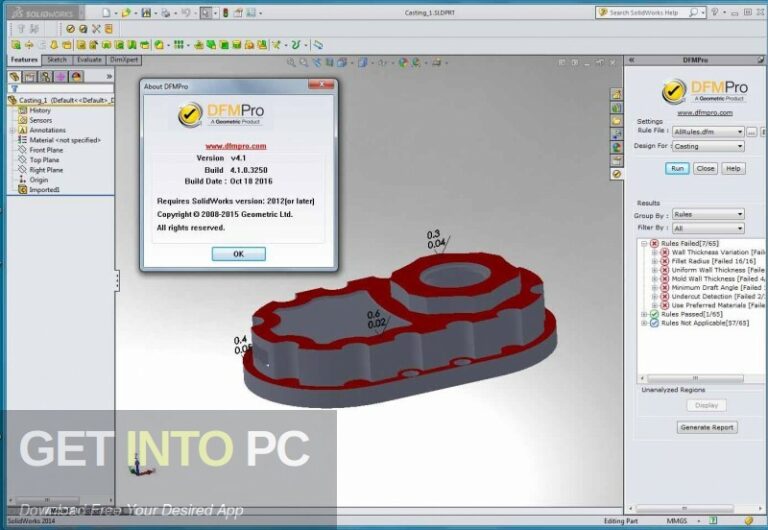Open the DisplayManager tab icon
Screen dimensions: 768x530
pyautogui.click(x=76, y=76)
